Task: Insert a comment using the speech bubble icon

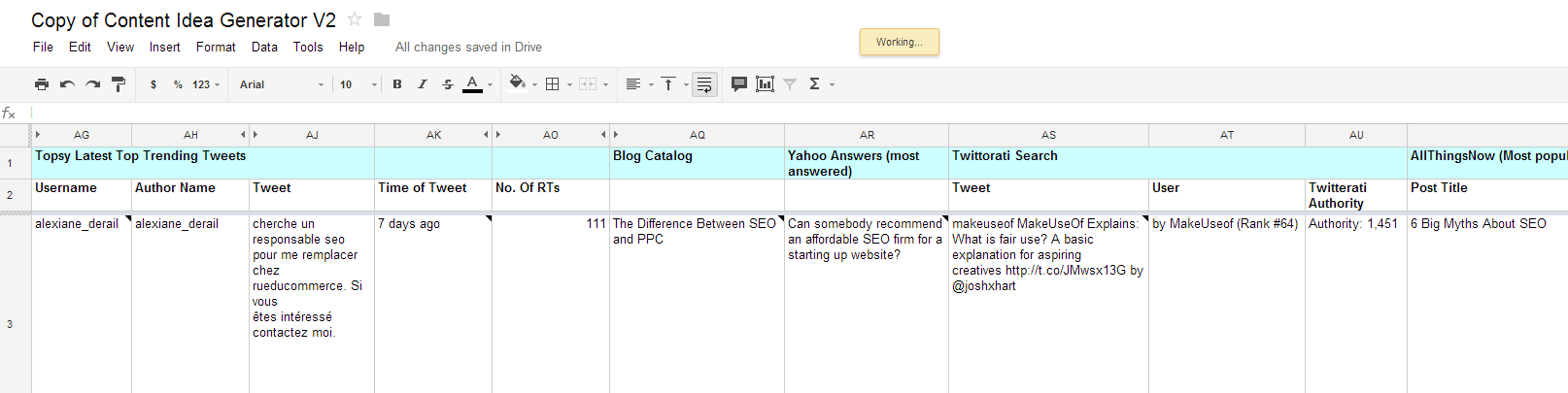Action: coord(738,84)
